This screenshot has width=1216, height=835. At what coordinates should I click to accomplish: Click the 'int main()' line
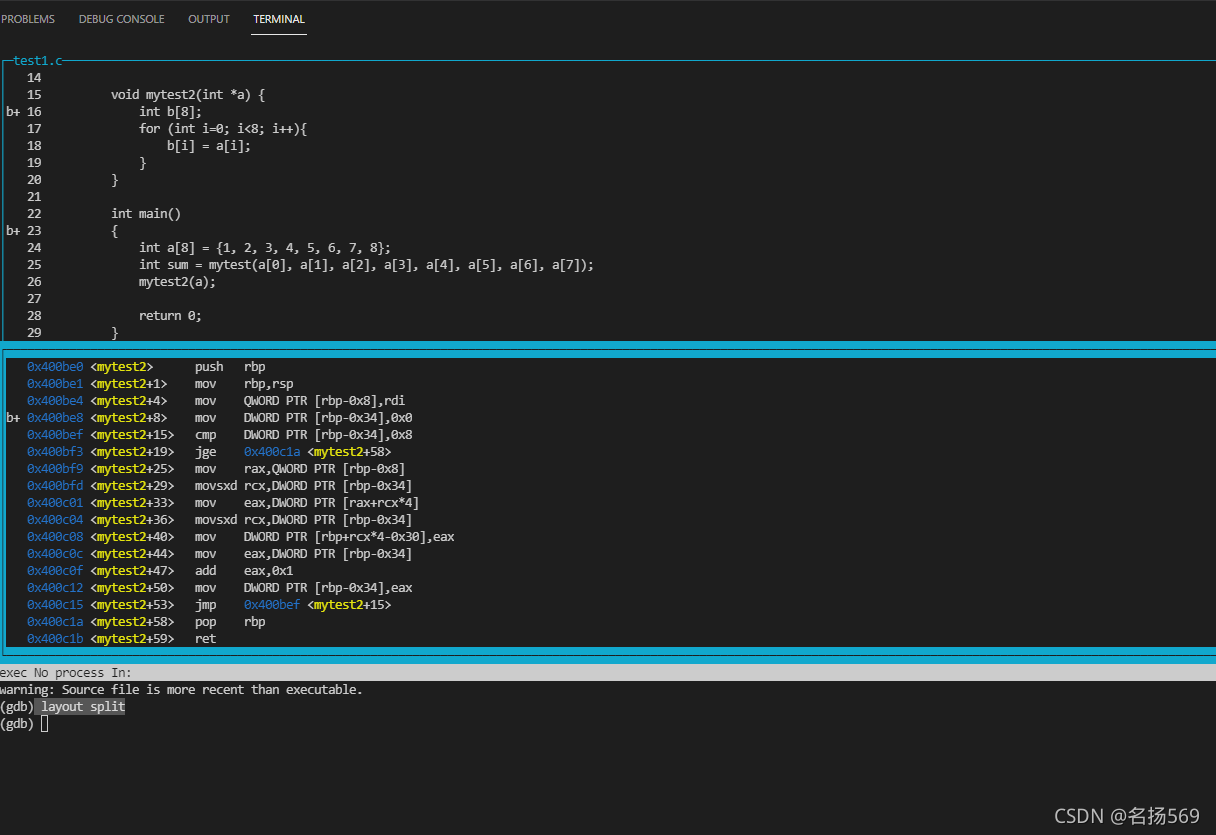click(146, 214)
